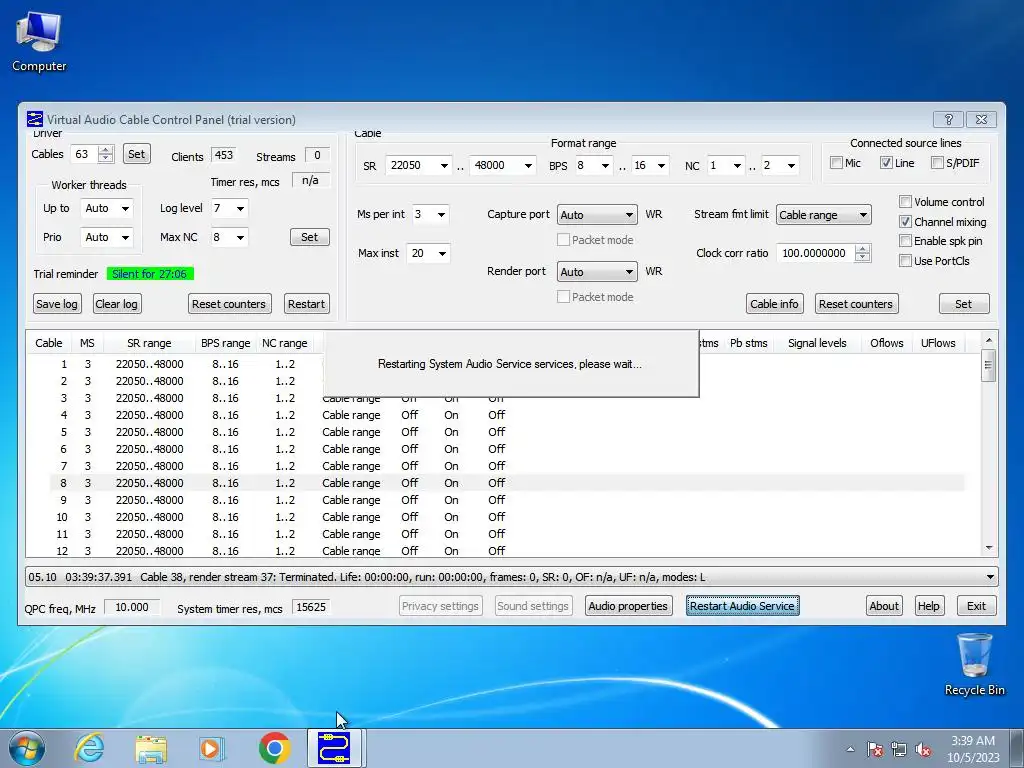Expand the Capture port Auto dropdown
This screenshot has height=768, width=1024.
pos(597,215)
